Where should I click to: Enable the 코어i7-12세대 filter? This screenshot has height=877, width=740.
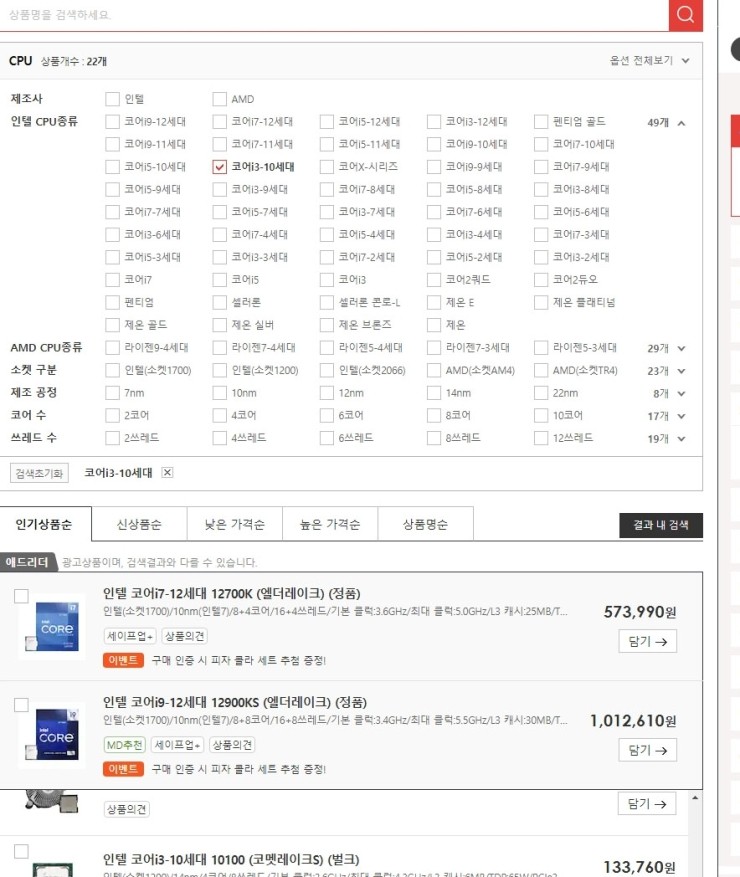pos(219,121)
